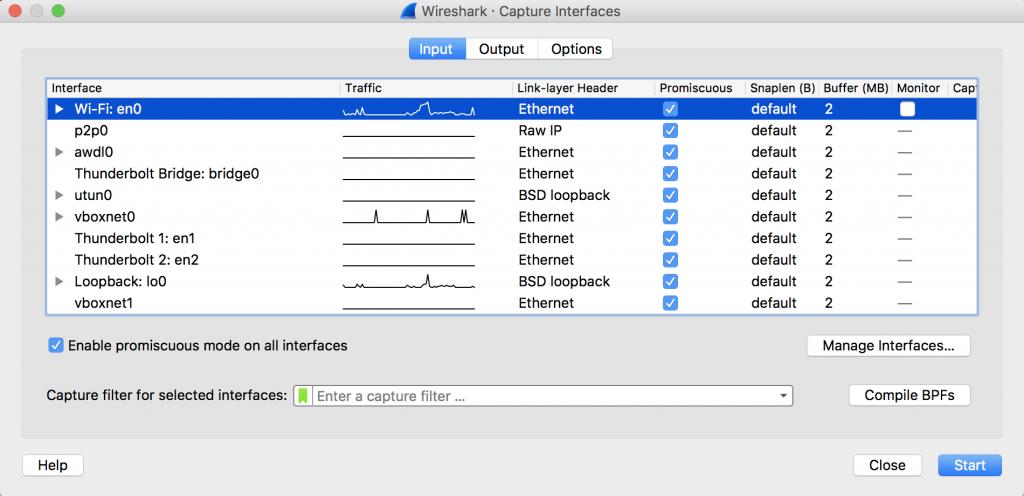Start the capture with Start button

(x=970, y=465)
